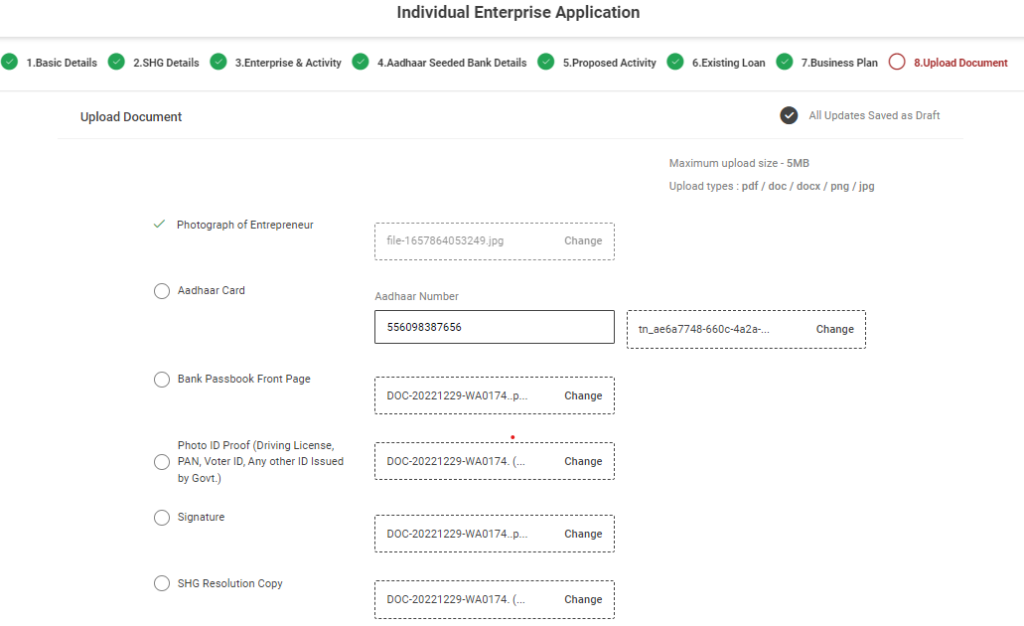Switch to 4.Aadhaar Seeded Bank Details step
Viewport: 1024px width, 626px height.
(451, 63)
